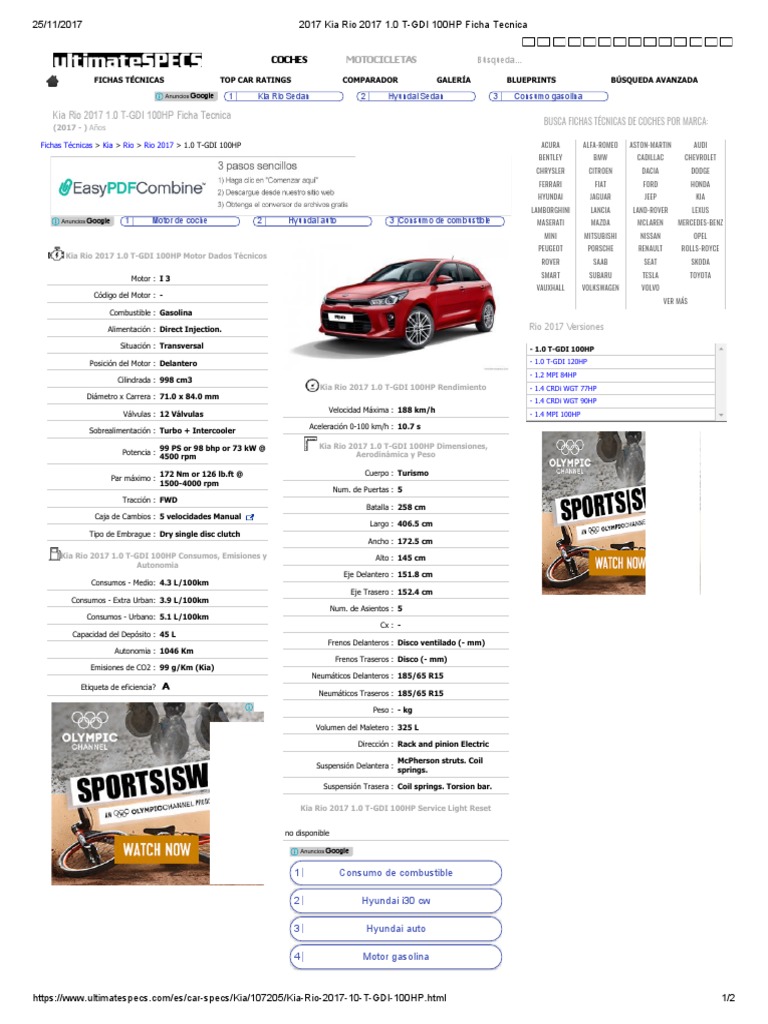
Task: Click the Kia Rio Sedan ad link
Action: (x=283, y=97)
